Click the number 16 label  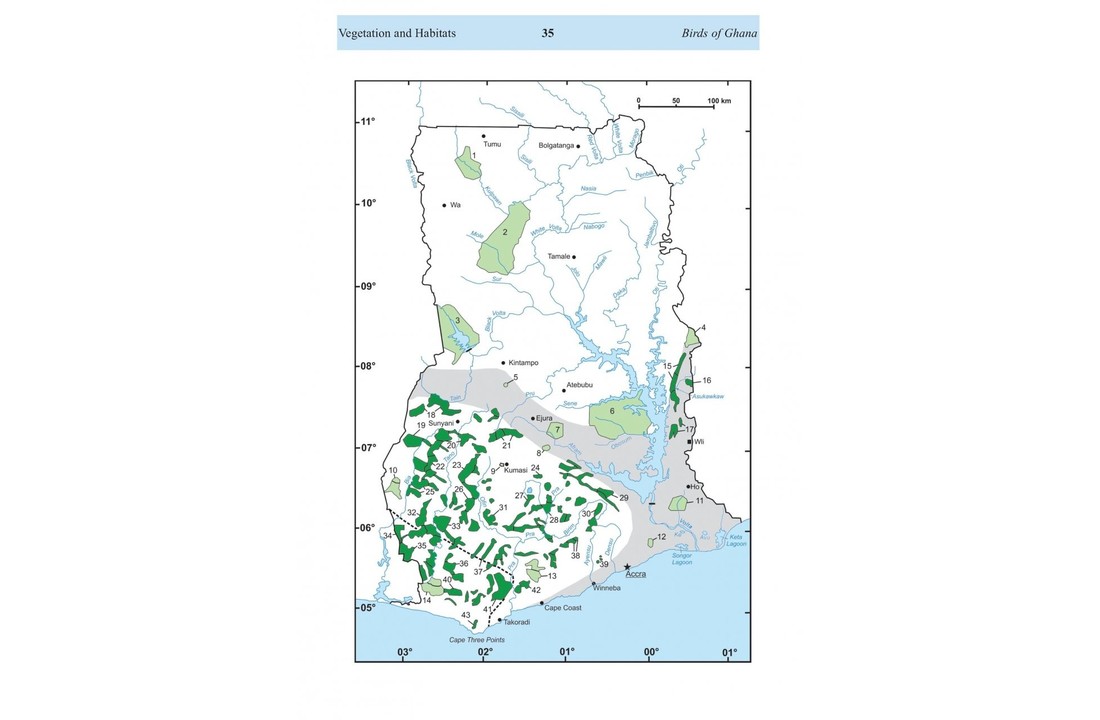pyautogui.click(x=706, y=380)
